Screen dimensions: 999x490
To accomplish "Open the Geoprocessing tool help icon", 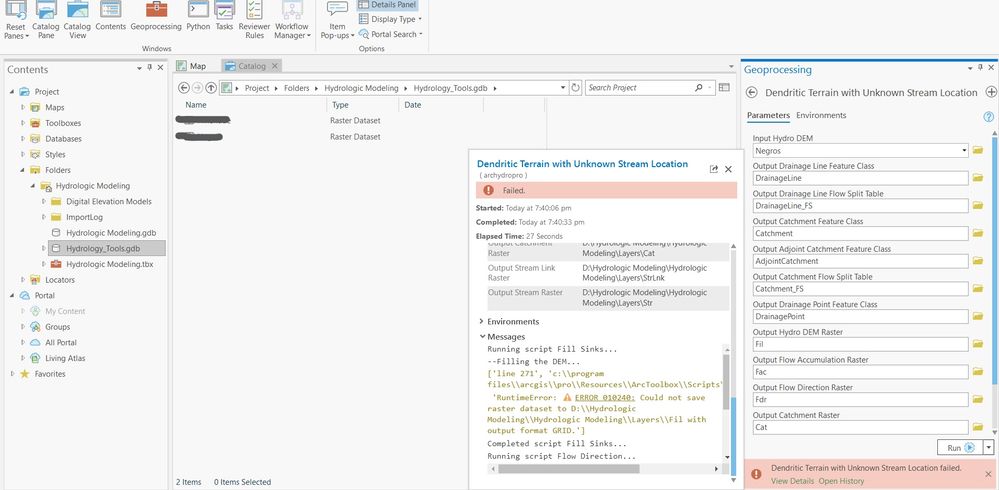I will [989, 117].
